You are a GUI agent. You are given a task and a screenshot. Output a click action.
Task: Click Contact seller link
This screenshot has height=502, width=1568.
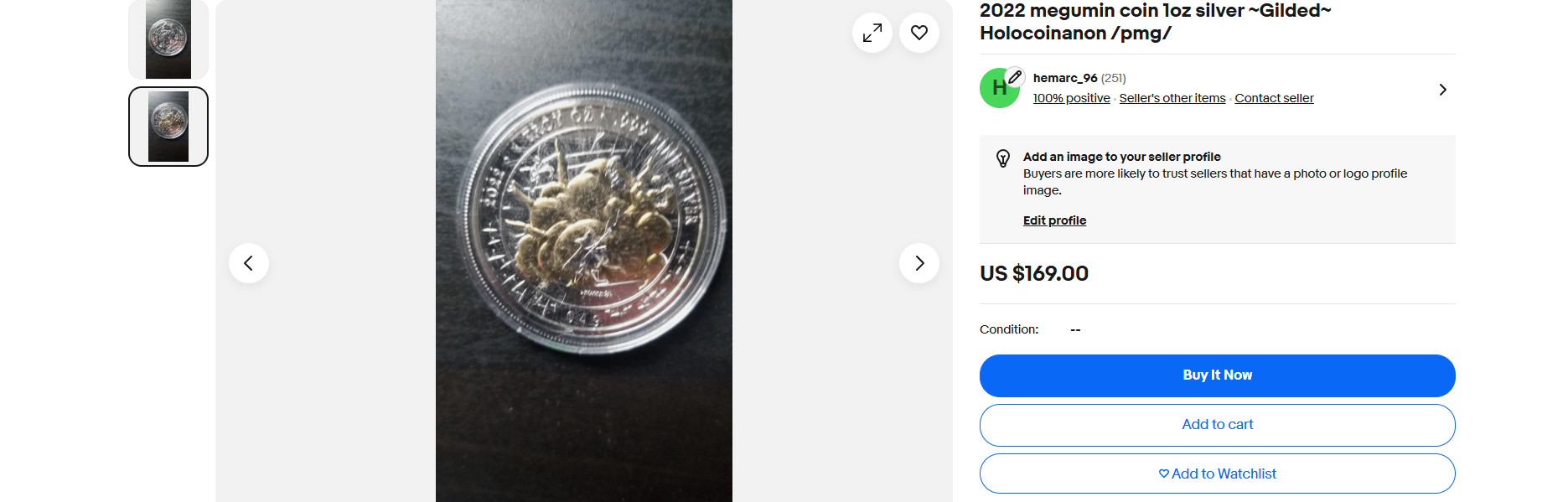(x=1274, y=98)
